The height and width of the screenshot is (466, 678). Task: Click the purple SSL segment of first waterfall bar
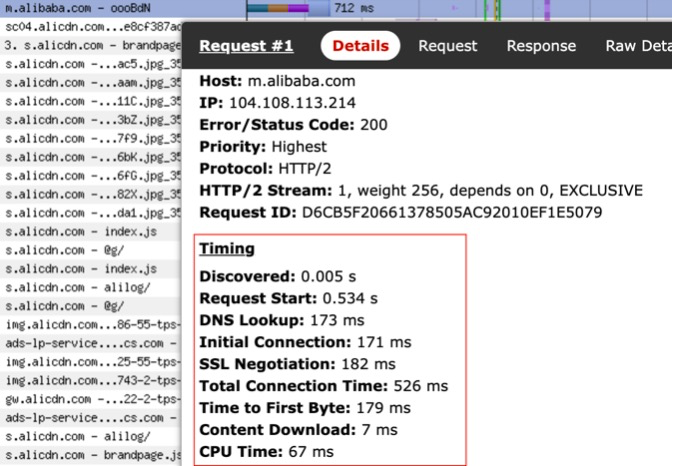click(x=298, y=8)
